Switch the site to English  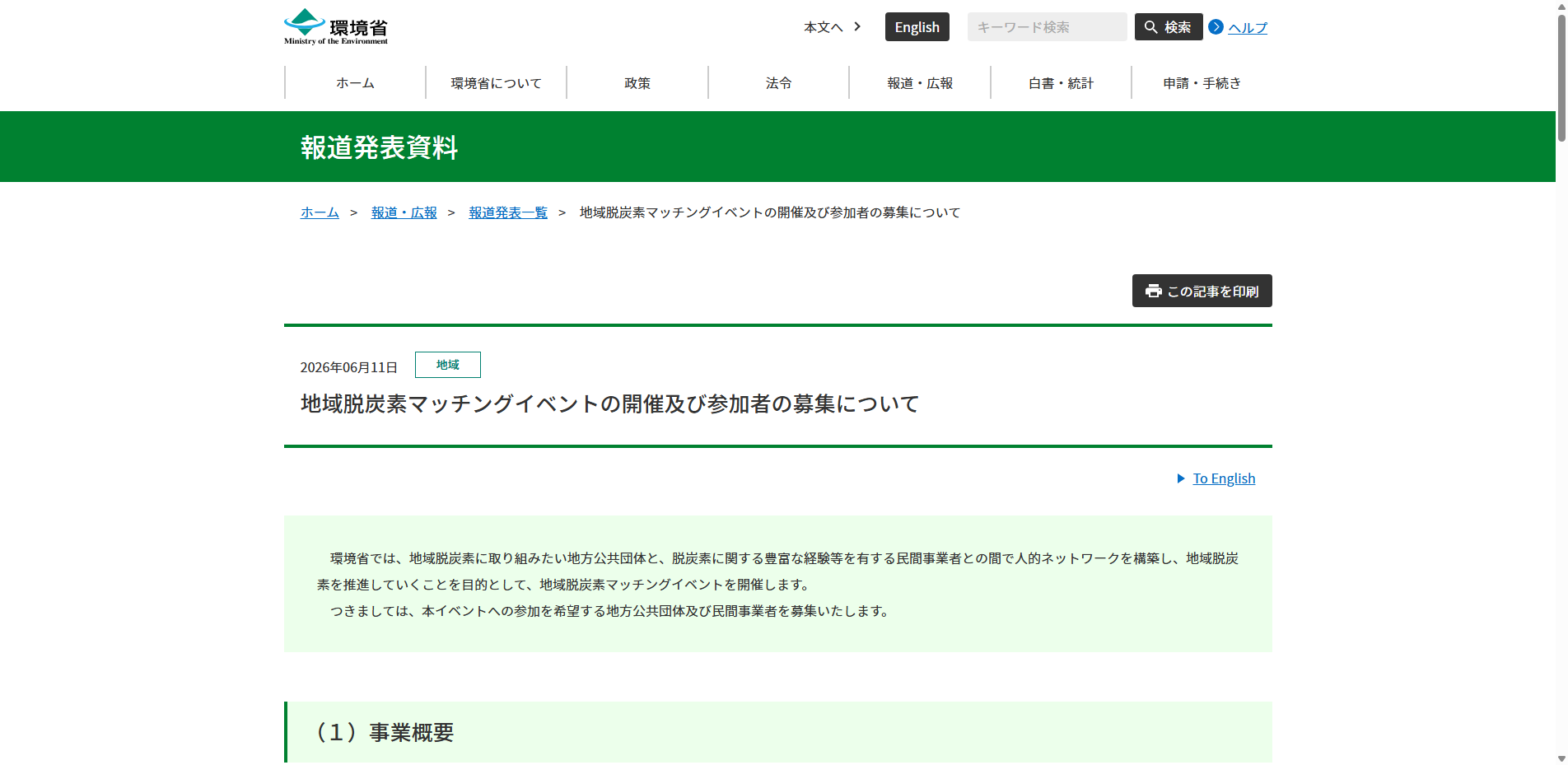(917, 27)
